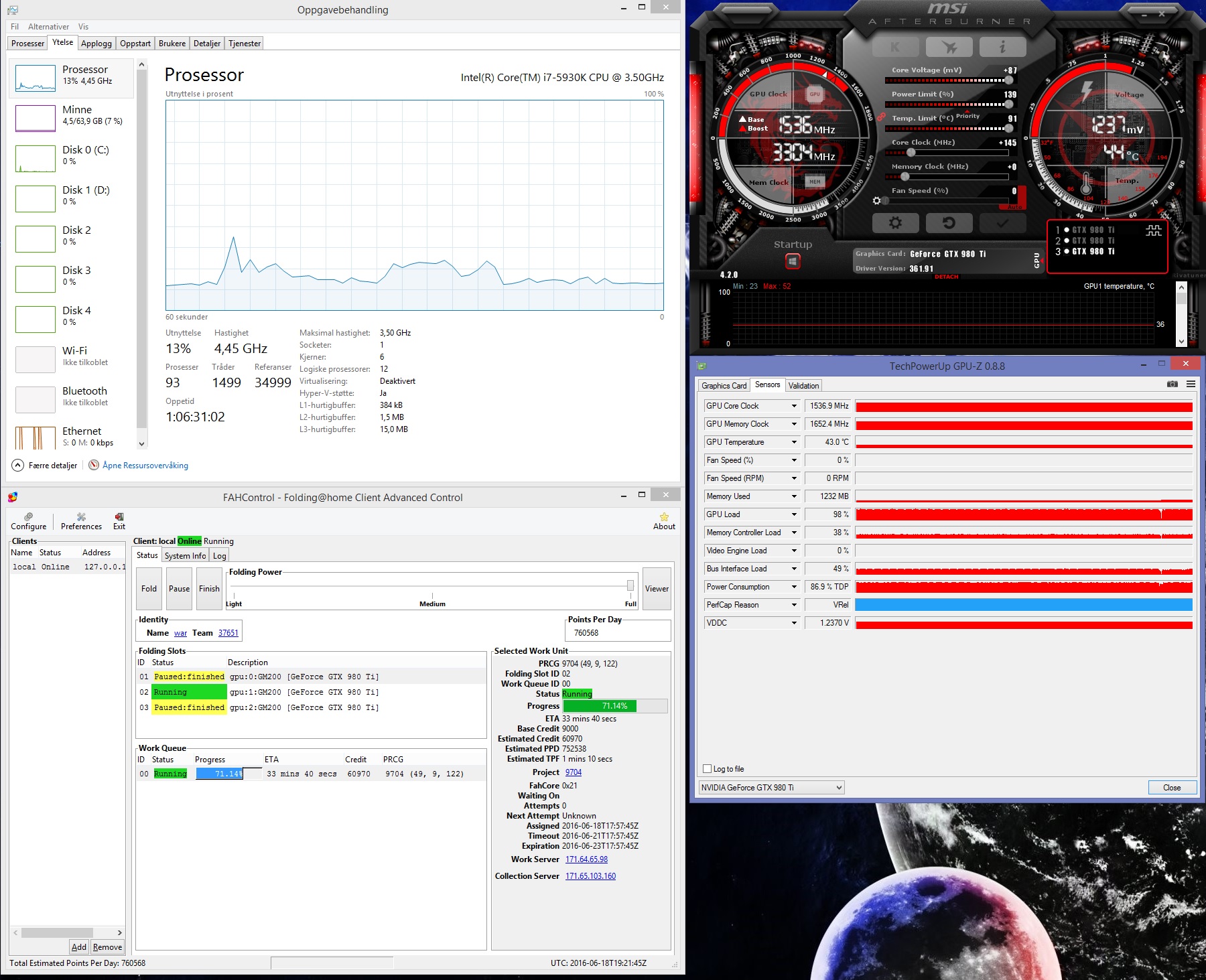
Task: Adjust the Folding Power slider handle
Action: point(630,585)
